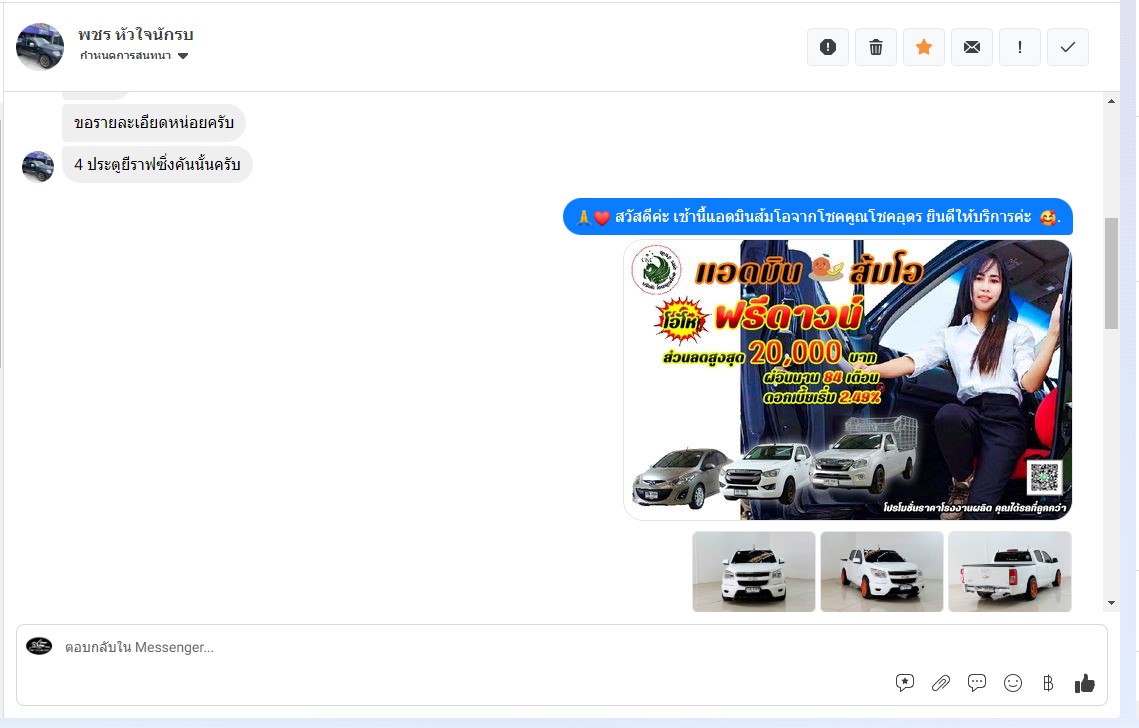Click the baht payment request icon
1139x728 pixels.
(x=1047, y=683)
